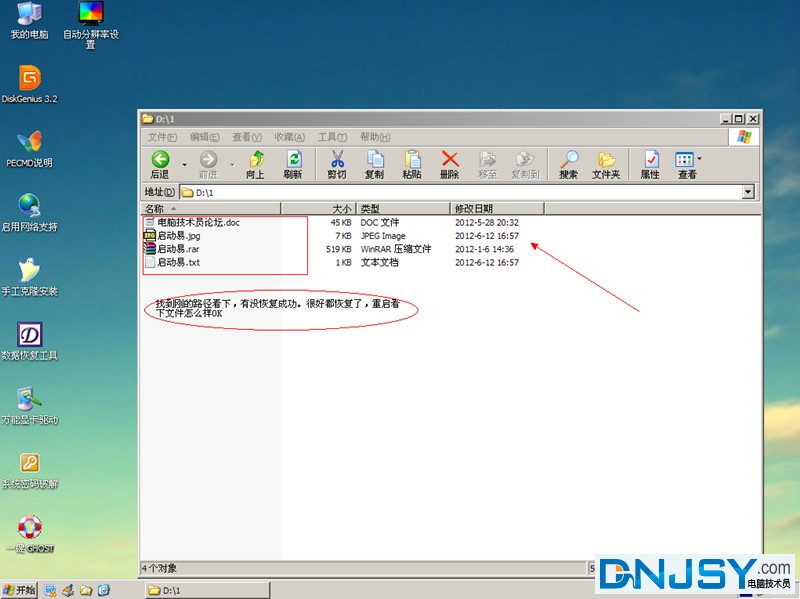The image size is (800, 599).
Task: Expand the 后退 (Back) history dropdown arrow
Action: click(184, 163)
